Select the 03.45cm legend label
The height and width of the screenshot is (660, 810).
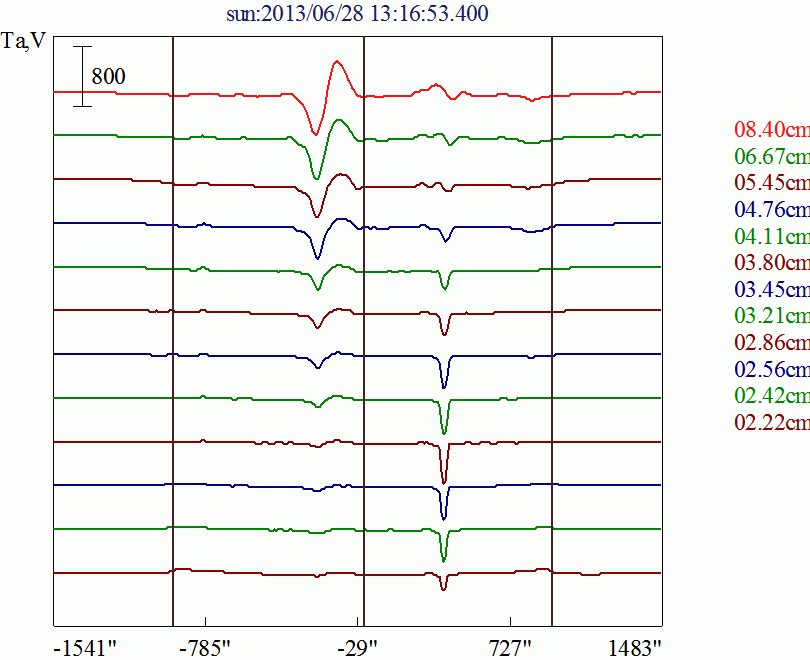772,289
